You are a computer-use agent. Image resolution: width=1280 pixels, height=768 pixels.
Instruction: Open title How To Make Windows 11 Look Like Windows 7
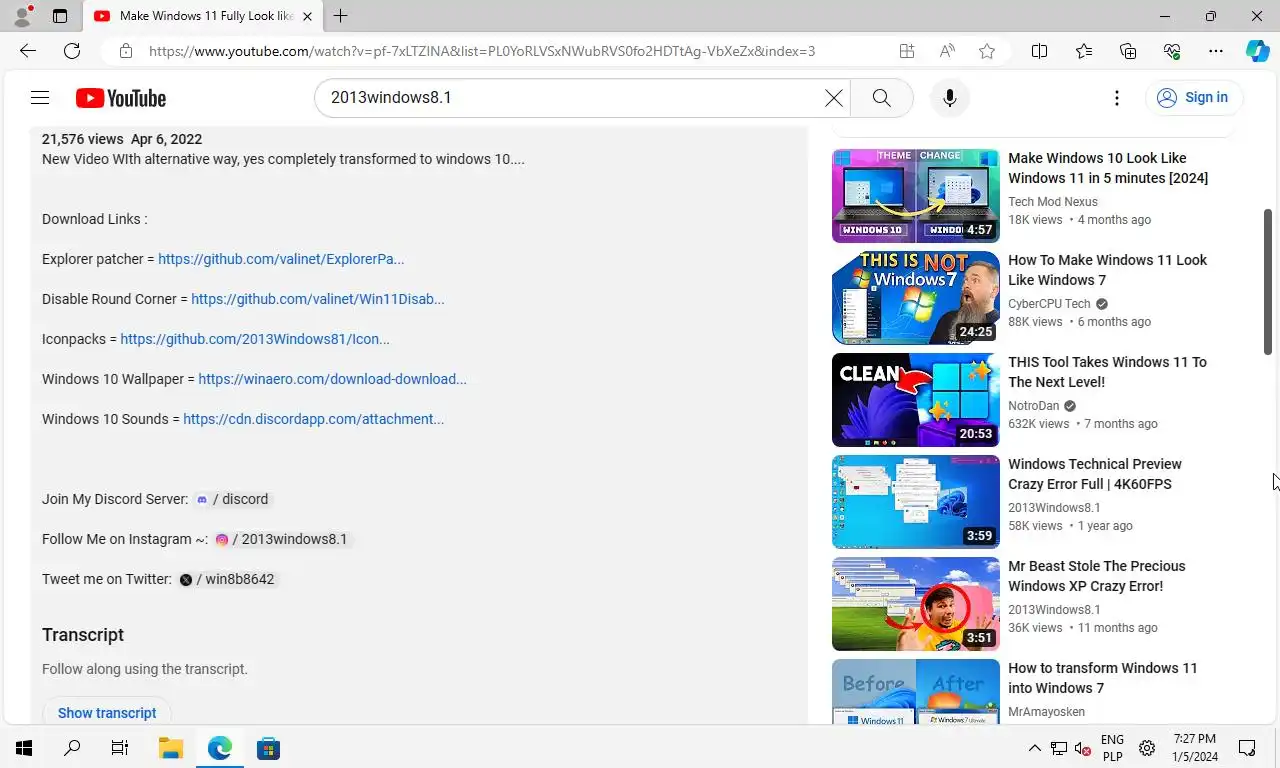point(1107,270)
